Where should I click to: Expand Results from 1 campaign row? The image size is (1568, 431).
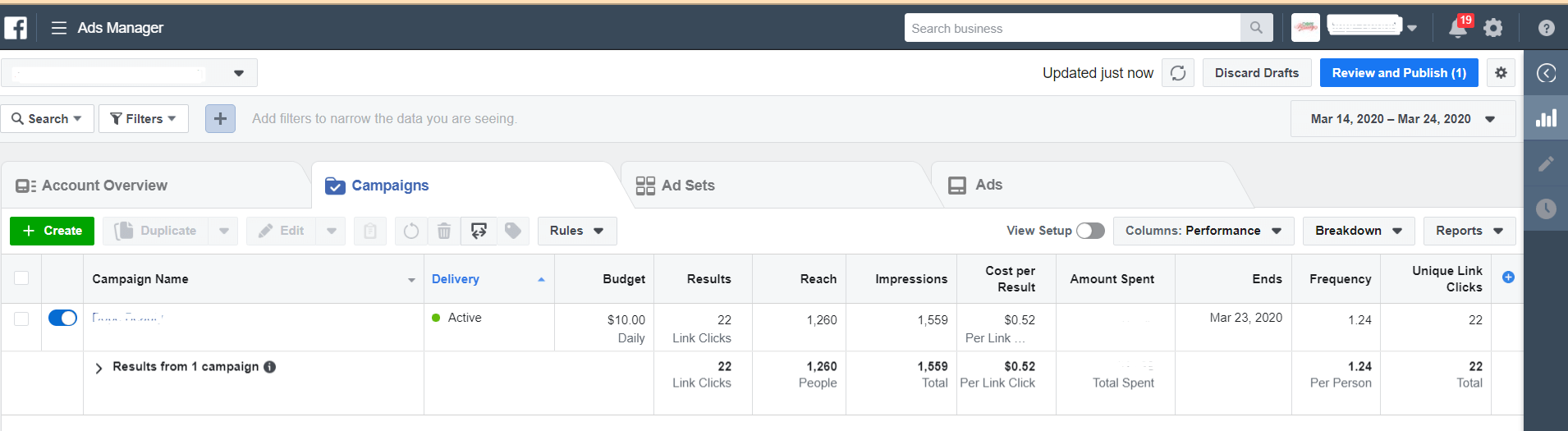click(99, 368)
